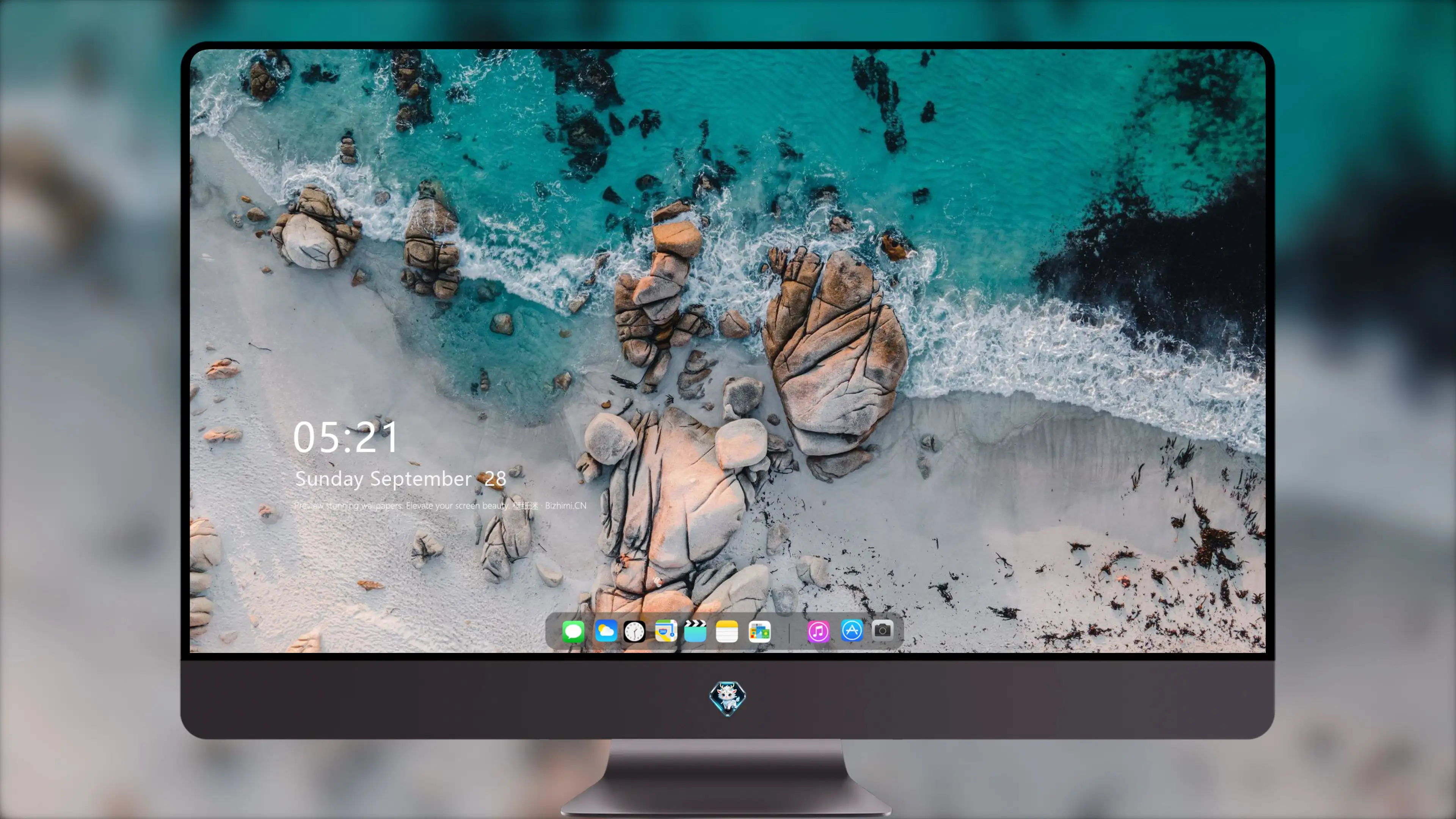The image size is (1456, 819).
Task: Open the Camera app in the dock
Action: tap(882, 630)
